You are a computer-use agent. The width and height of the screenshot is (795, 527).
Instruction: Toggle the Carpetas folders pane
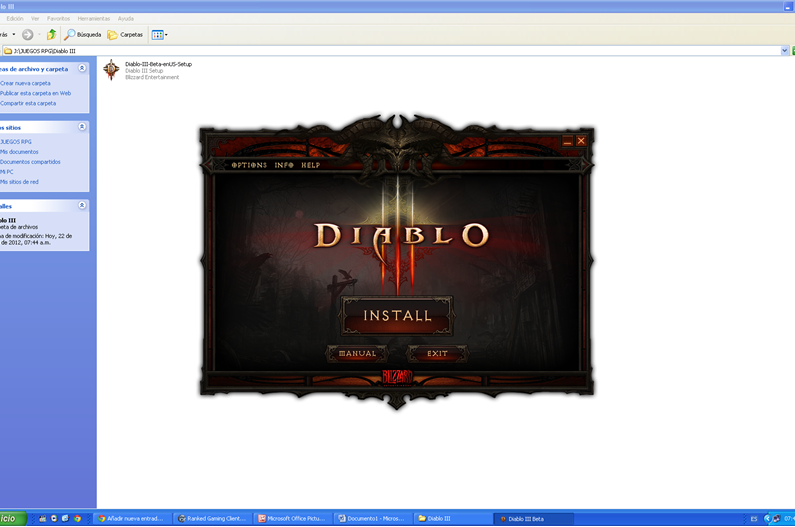[125, 34]
